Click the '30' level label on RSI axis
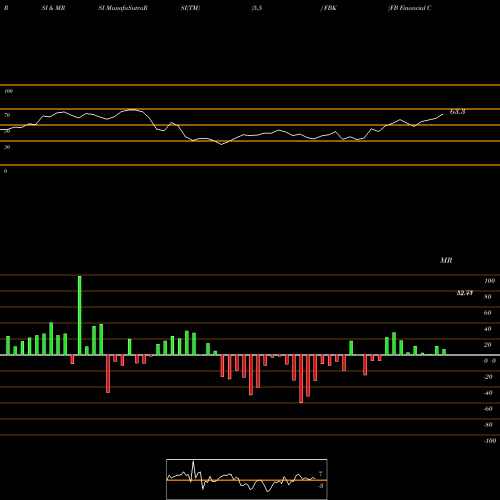The height and width of the screenshot is (500, 500). pyautogui.click(x=7, y=147)
